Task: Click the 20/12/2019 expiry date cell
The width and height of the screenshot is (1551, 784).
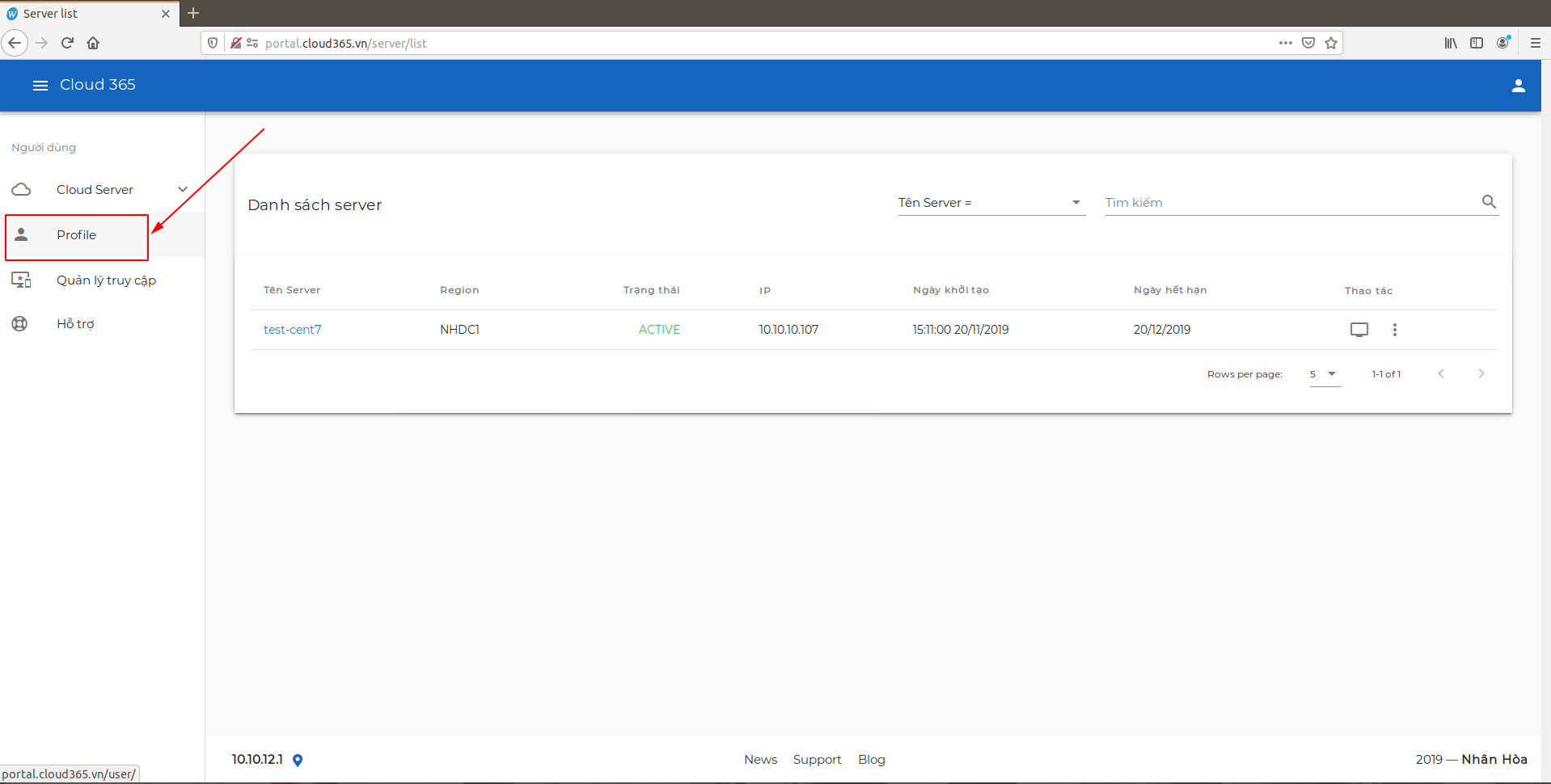Action: (x=1162, y=330)
